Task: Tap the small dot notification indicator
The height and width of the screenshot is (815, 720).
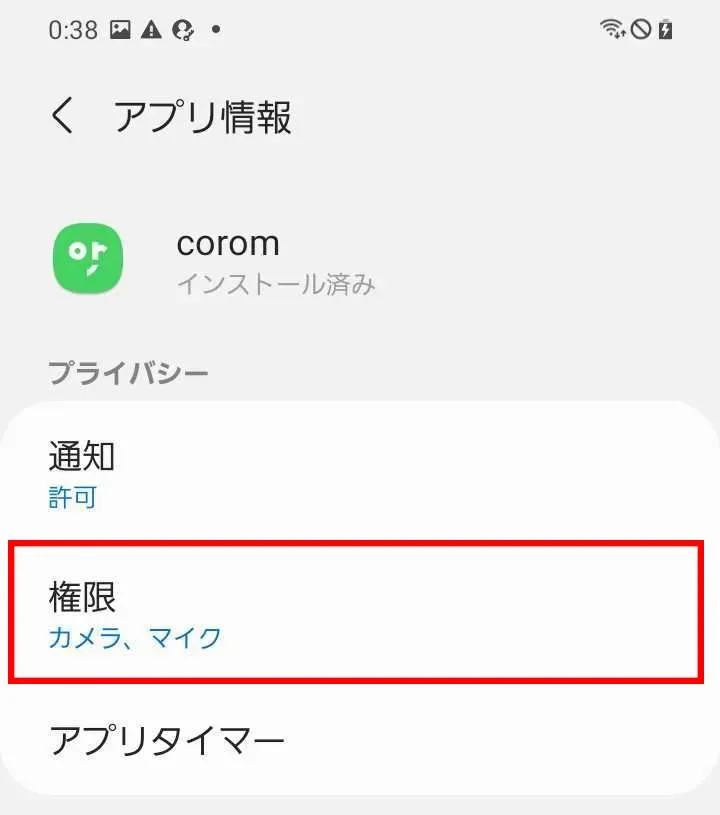Action: pos(216,30)
